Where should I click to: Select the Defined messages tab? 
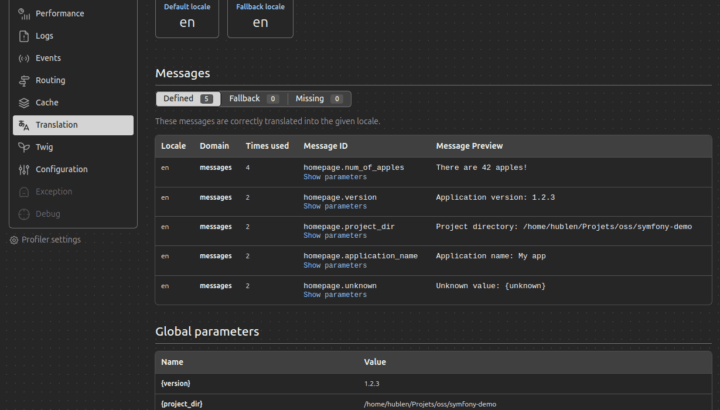click(x=188, y=99)
